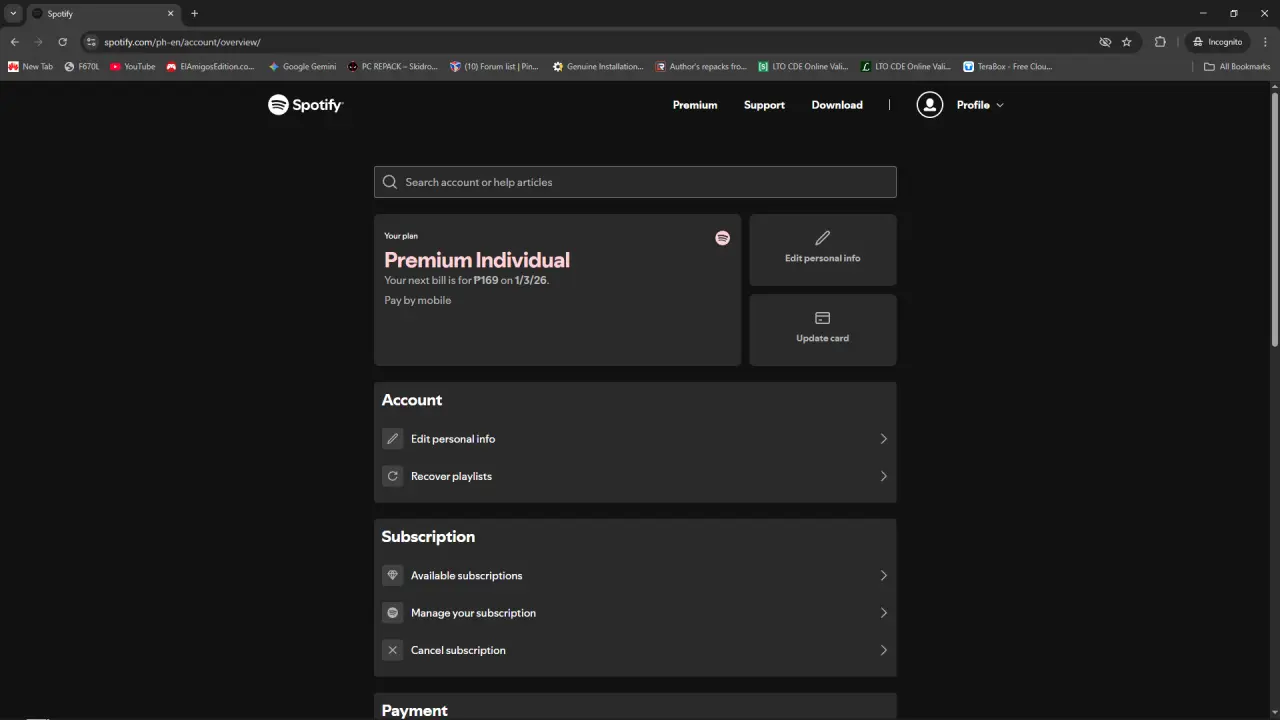Bookmark this page with the star icon
The image size is (1280, 720).
click(1127, 42)
